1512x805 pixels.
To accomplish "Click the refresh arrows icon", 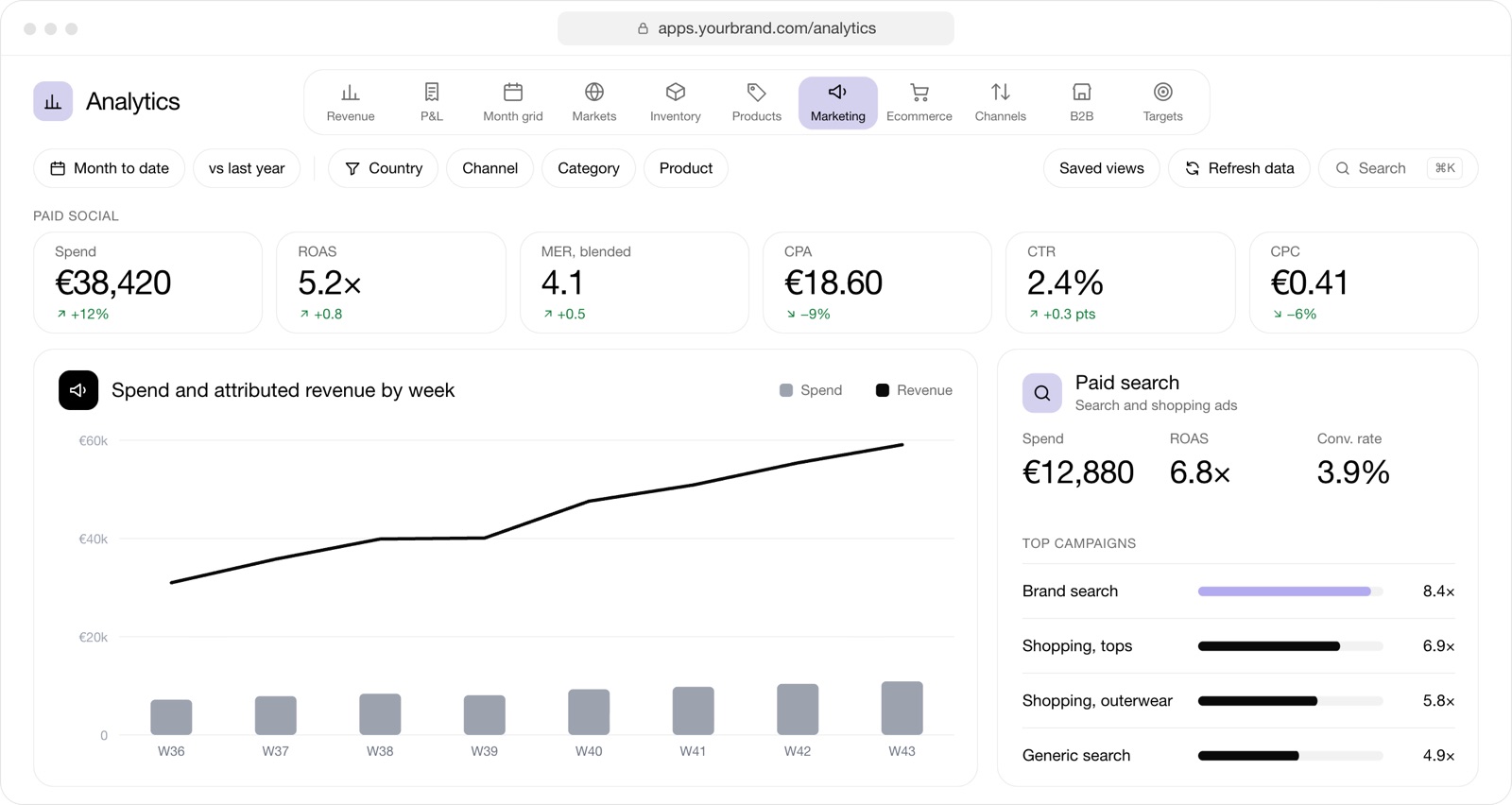I will 1193,168.
